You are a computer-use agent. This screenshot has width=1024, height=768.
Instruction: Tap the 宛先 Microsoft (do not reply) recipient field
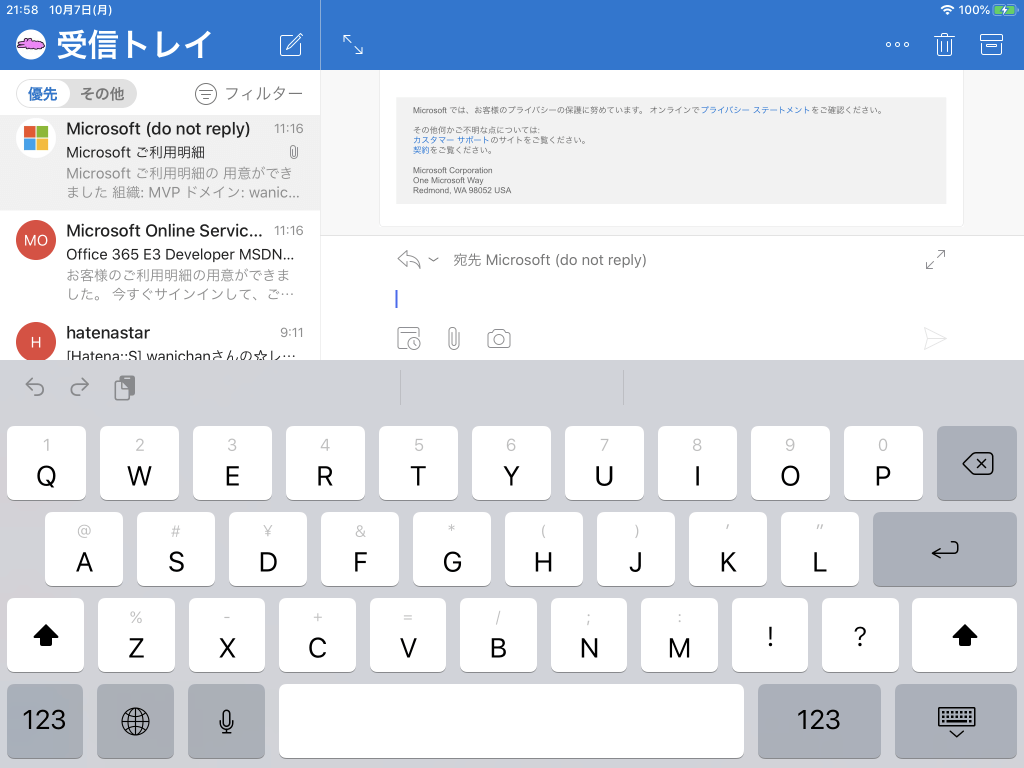(549, 260)
